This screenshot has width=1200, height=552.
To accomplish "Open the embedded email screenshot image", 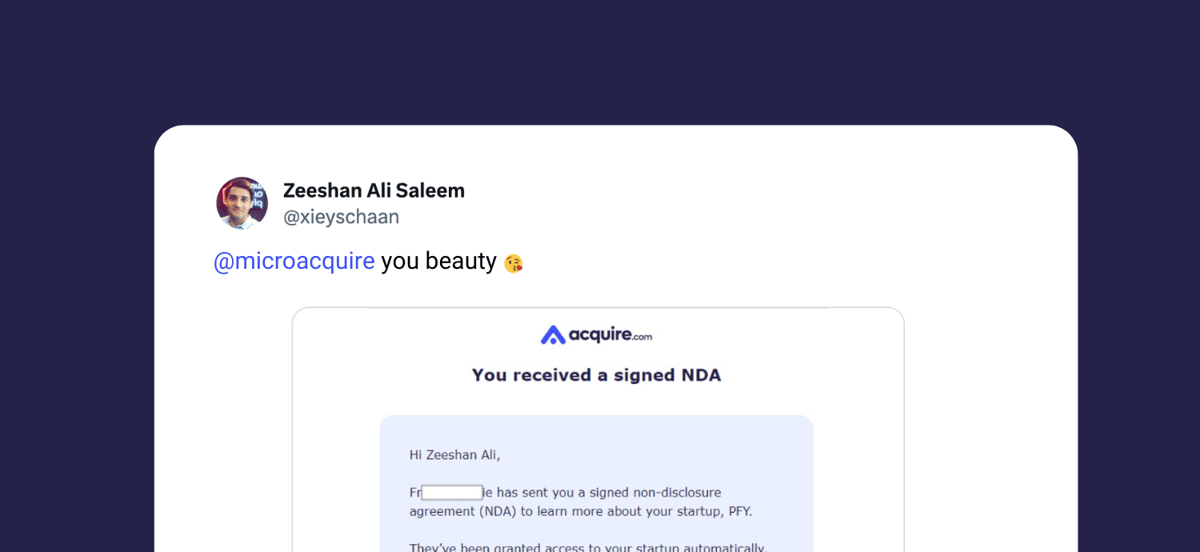I will tap(598, 430).
